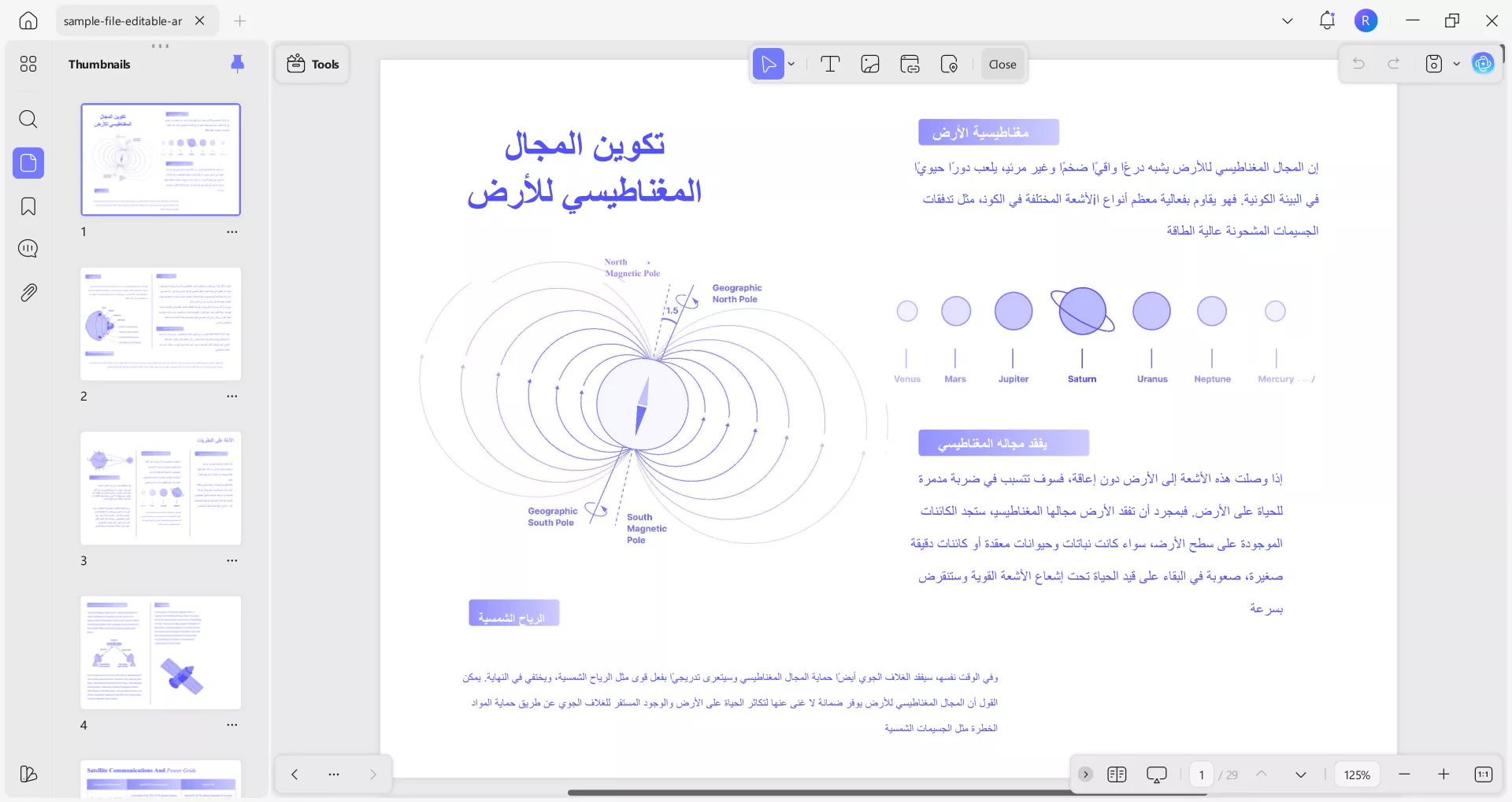Switch to the sample-file-editable-ar tab
This screenshot has width=1512, height=802.
click(x=122, y=20)
